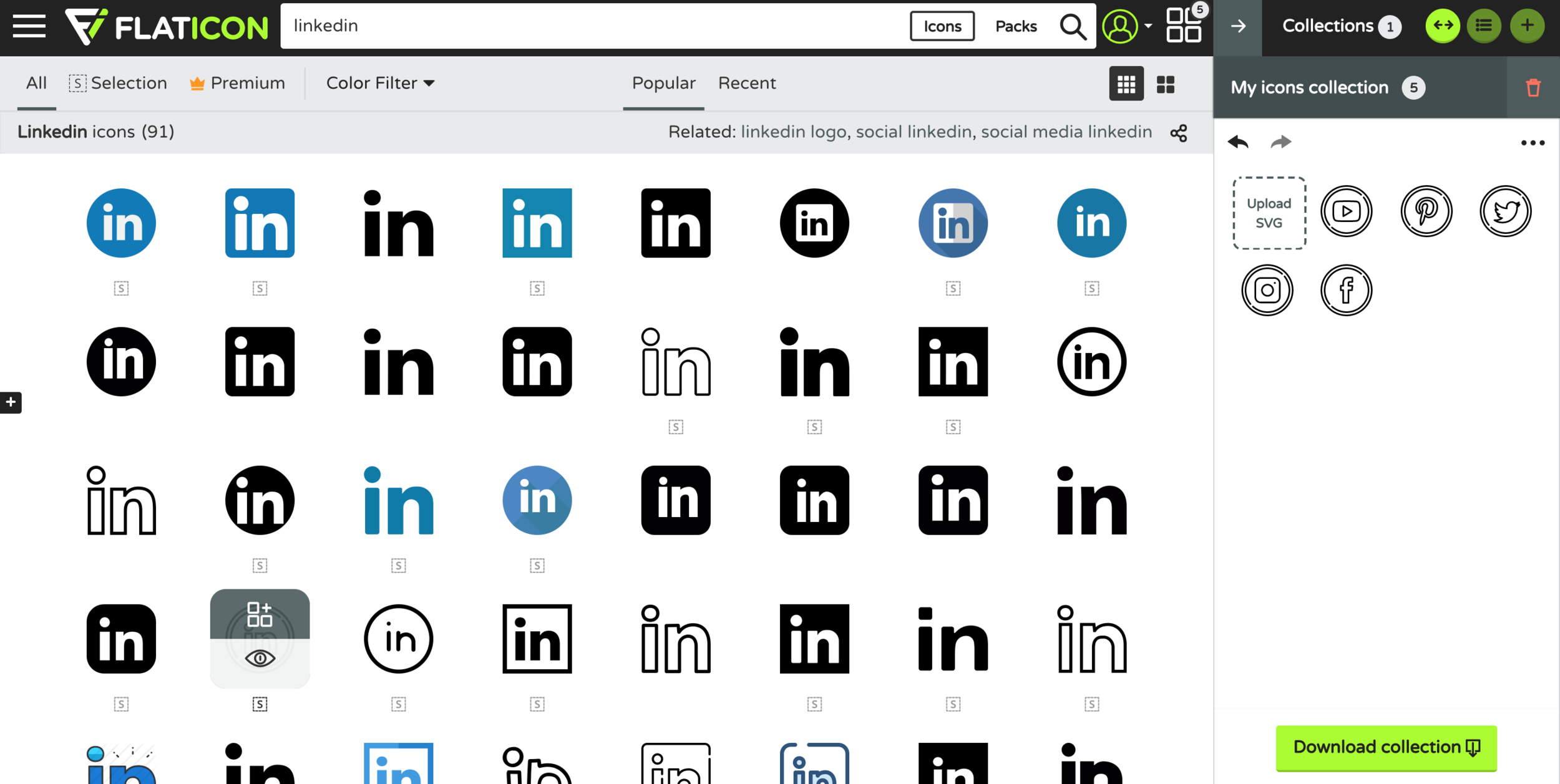Image resolution: width=1560 pixels, height=784 pixels.
Task: Delete collection with trash icon
Action: [1533, 87]
